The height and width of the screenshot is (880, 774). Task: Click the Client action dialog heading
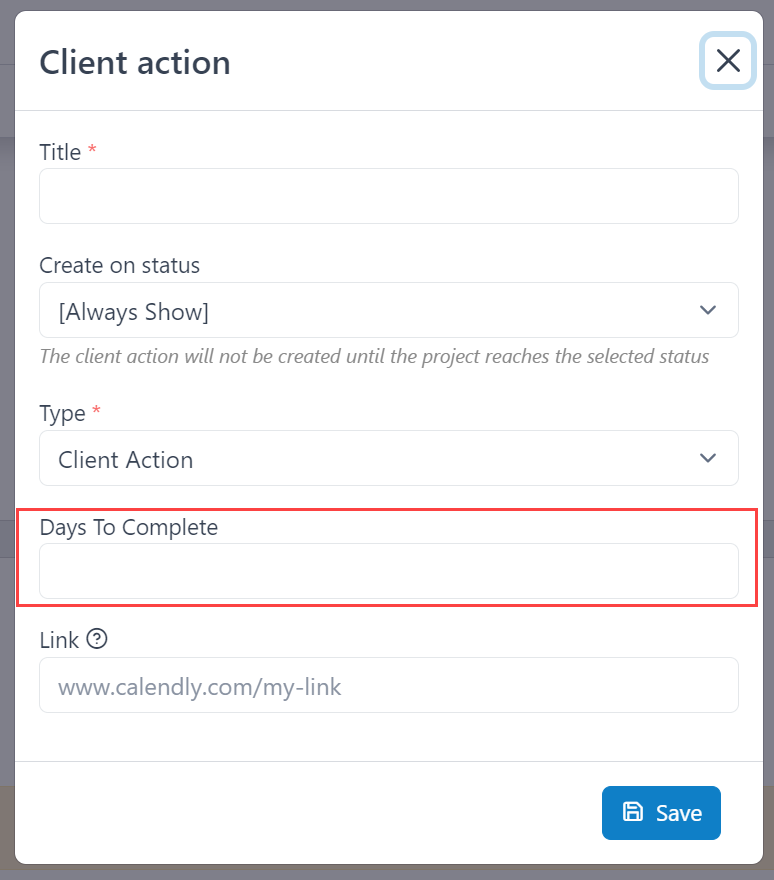(134, 62)
